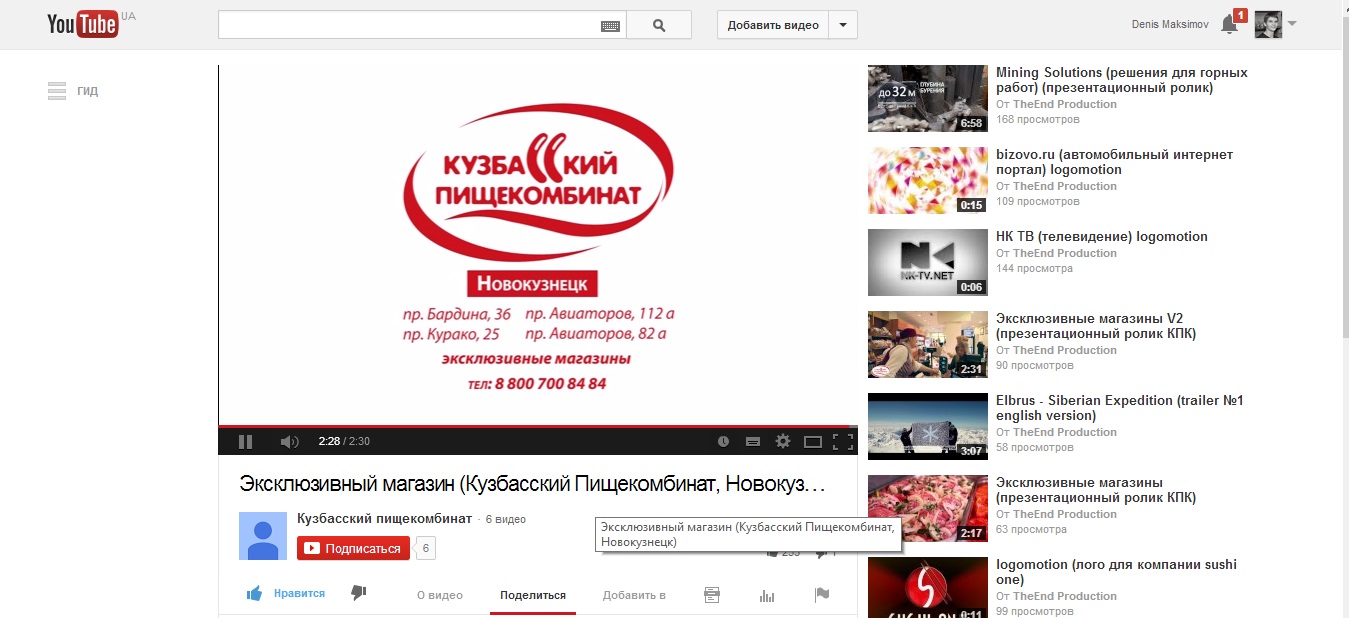Like the video with thumbs up
This screenshot has height=618, width=1349.
(x=254, y=594)
